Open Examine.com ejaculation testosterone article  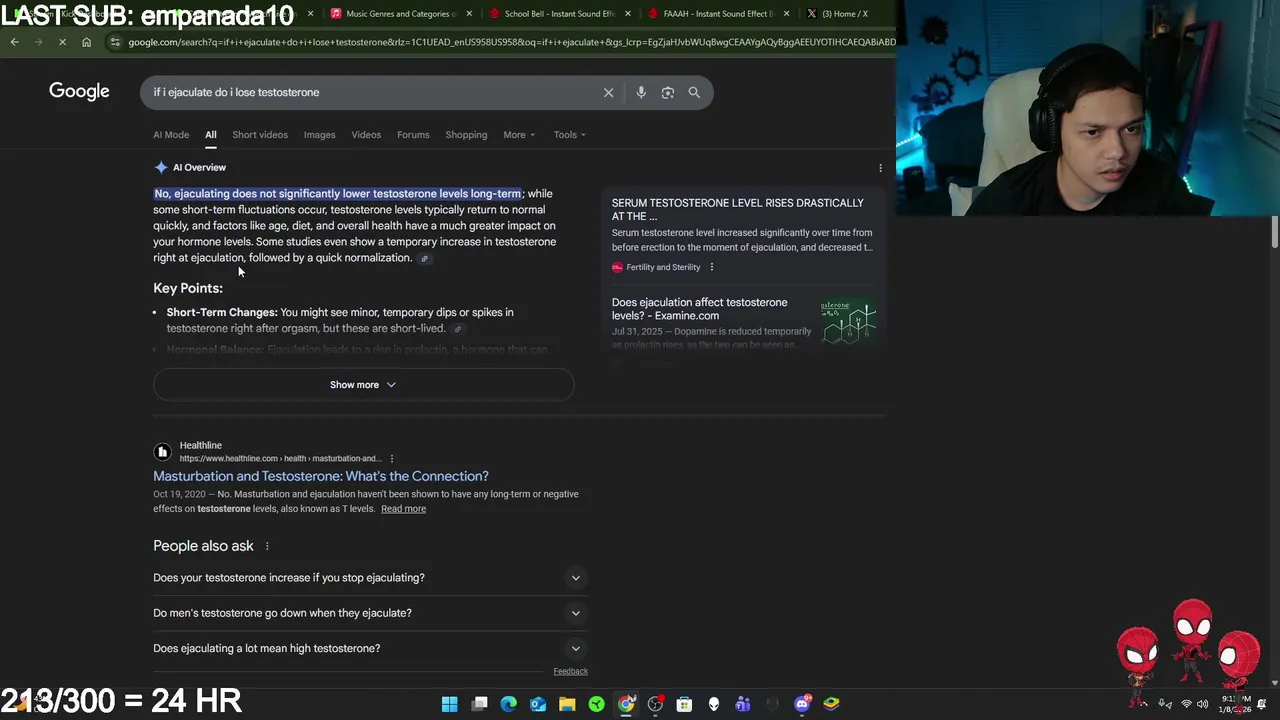click(699, 309)
